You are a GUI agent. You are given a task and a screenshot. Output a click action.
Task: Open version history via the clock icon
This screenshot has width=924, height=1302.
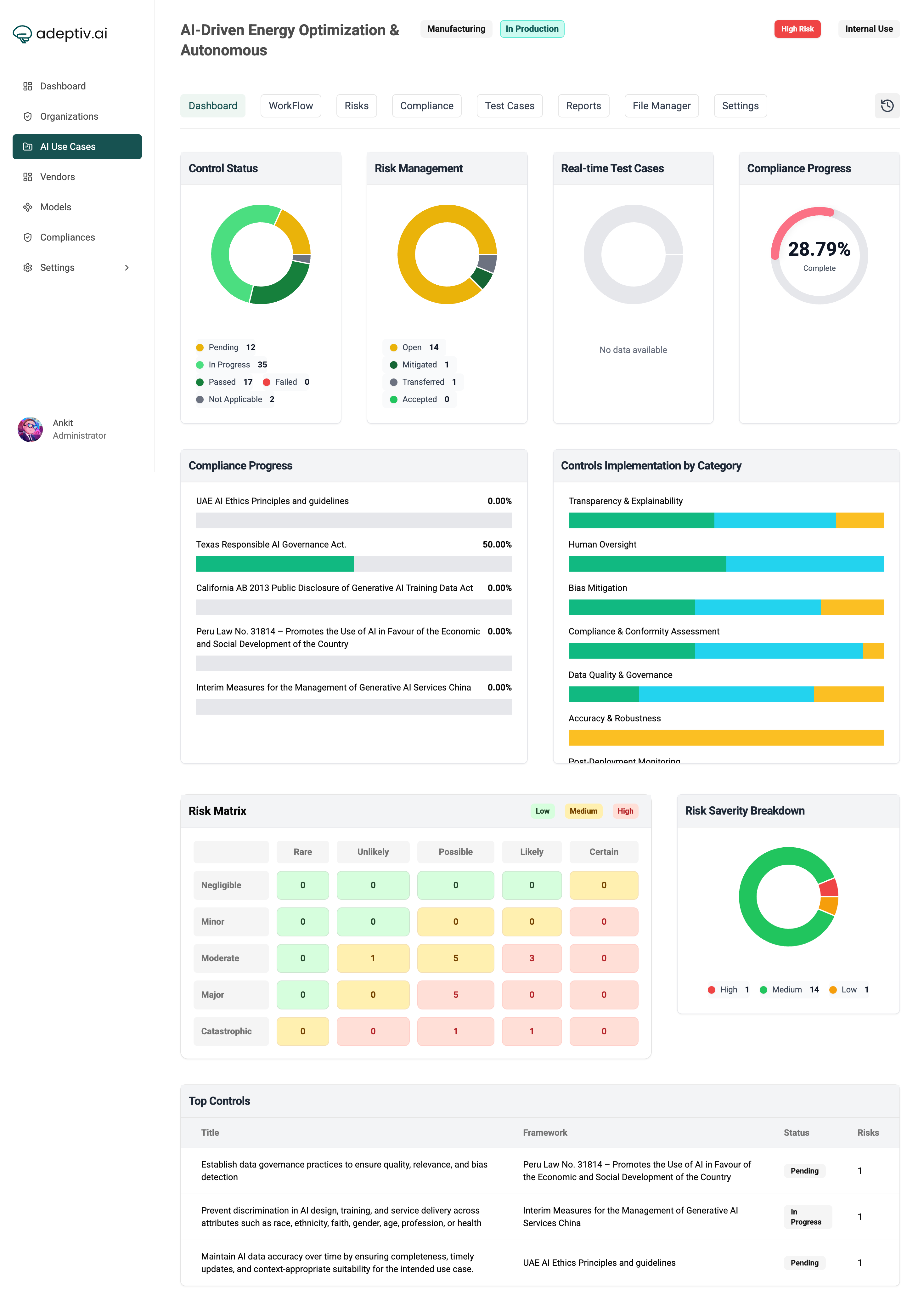click(887, 106)
